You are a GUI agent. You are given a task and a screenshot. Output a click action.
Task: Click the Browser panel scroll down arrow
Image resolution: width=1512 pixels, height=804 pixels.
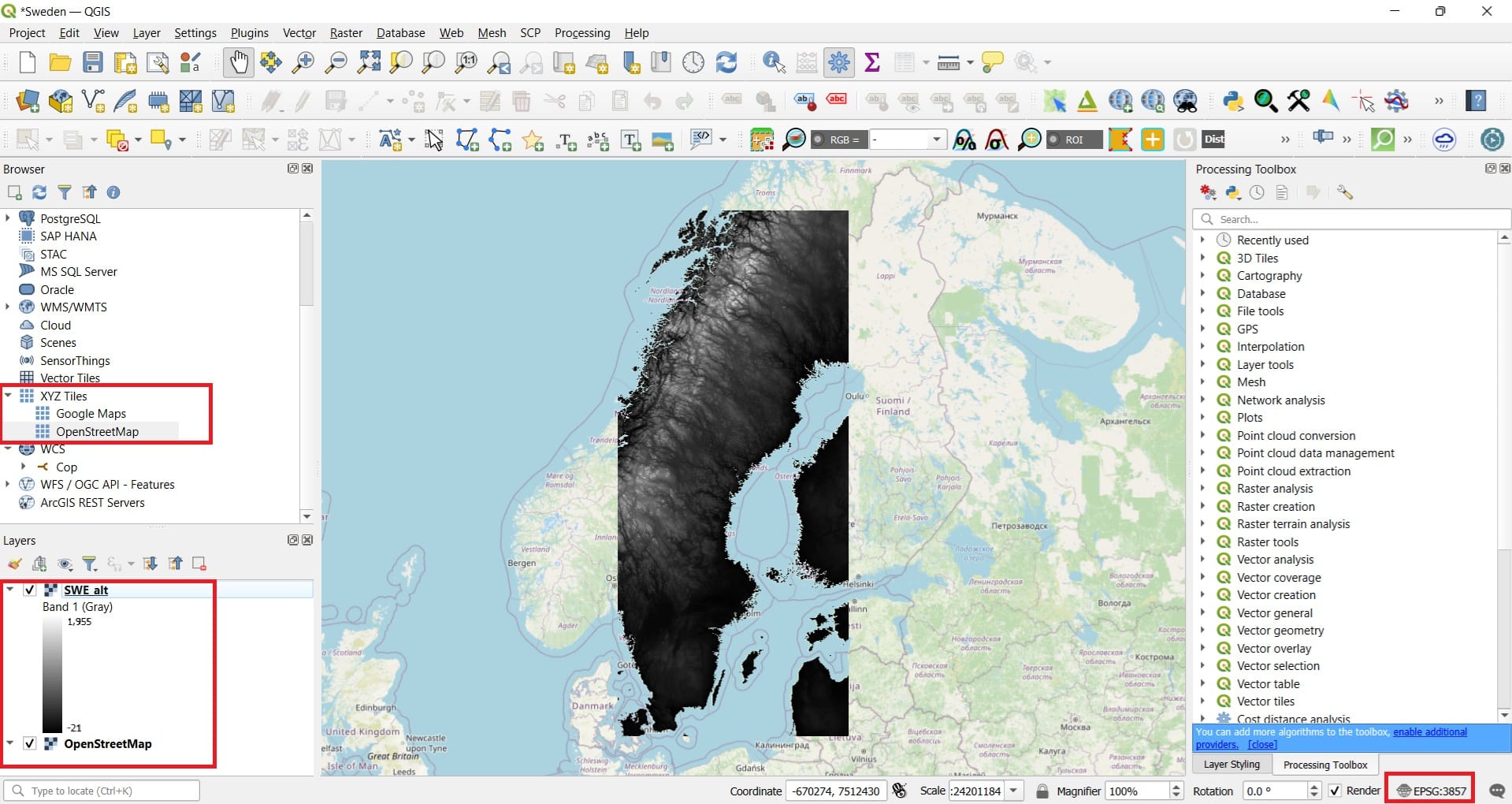pyautogui.click(x=306, y=516)
